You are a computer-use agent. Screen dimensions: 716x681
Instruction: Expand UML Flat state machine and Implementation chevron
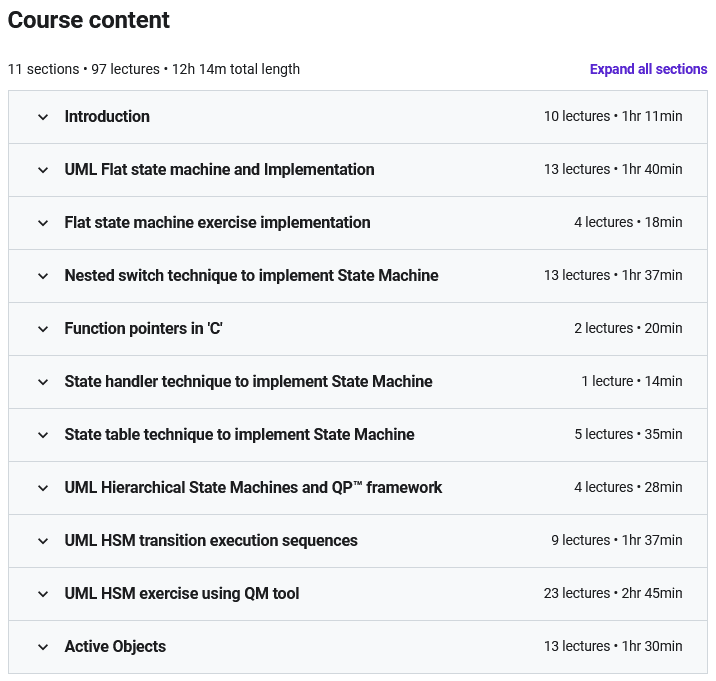click(43, 170)
